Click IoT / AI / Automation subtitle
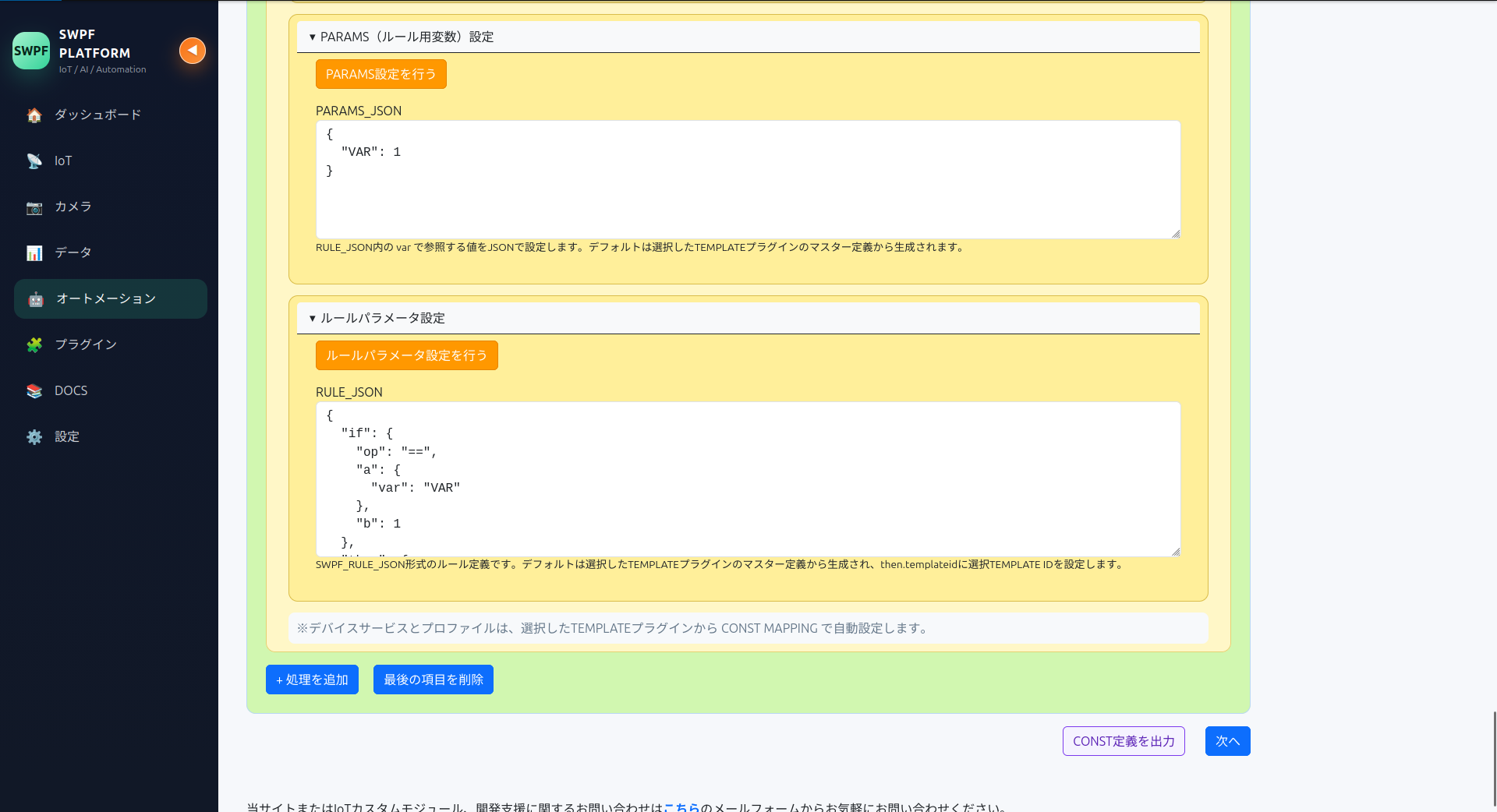 tap(102, 69)
